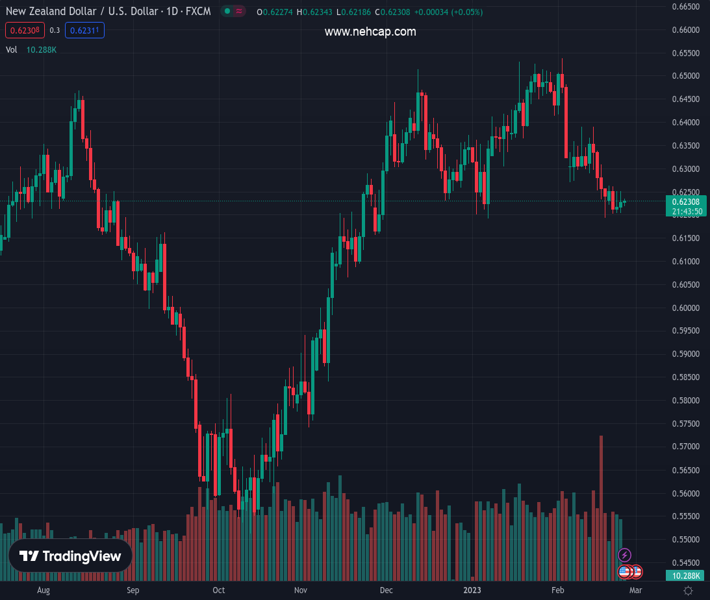Click the 0.3 spread value

55,30
